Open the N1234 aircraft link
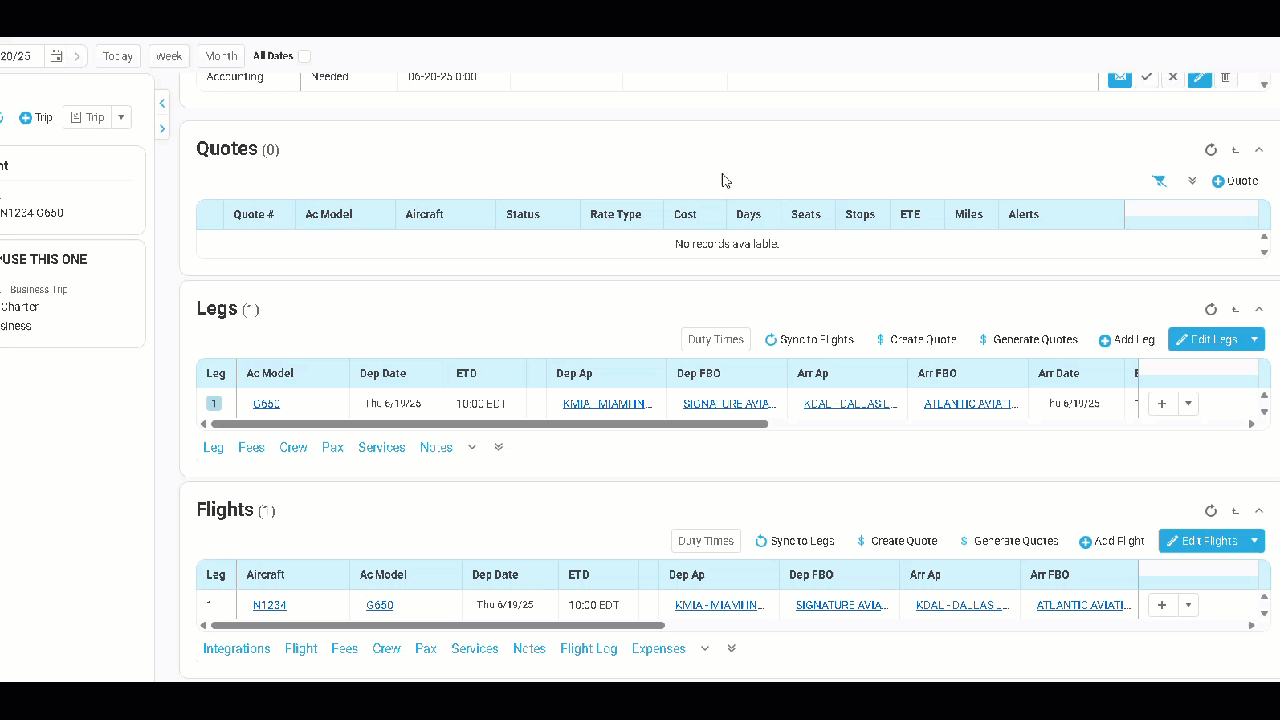Screen dimensions: 1280x720 (269, 605)
